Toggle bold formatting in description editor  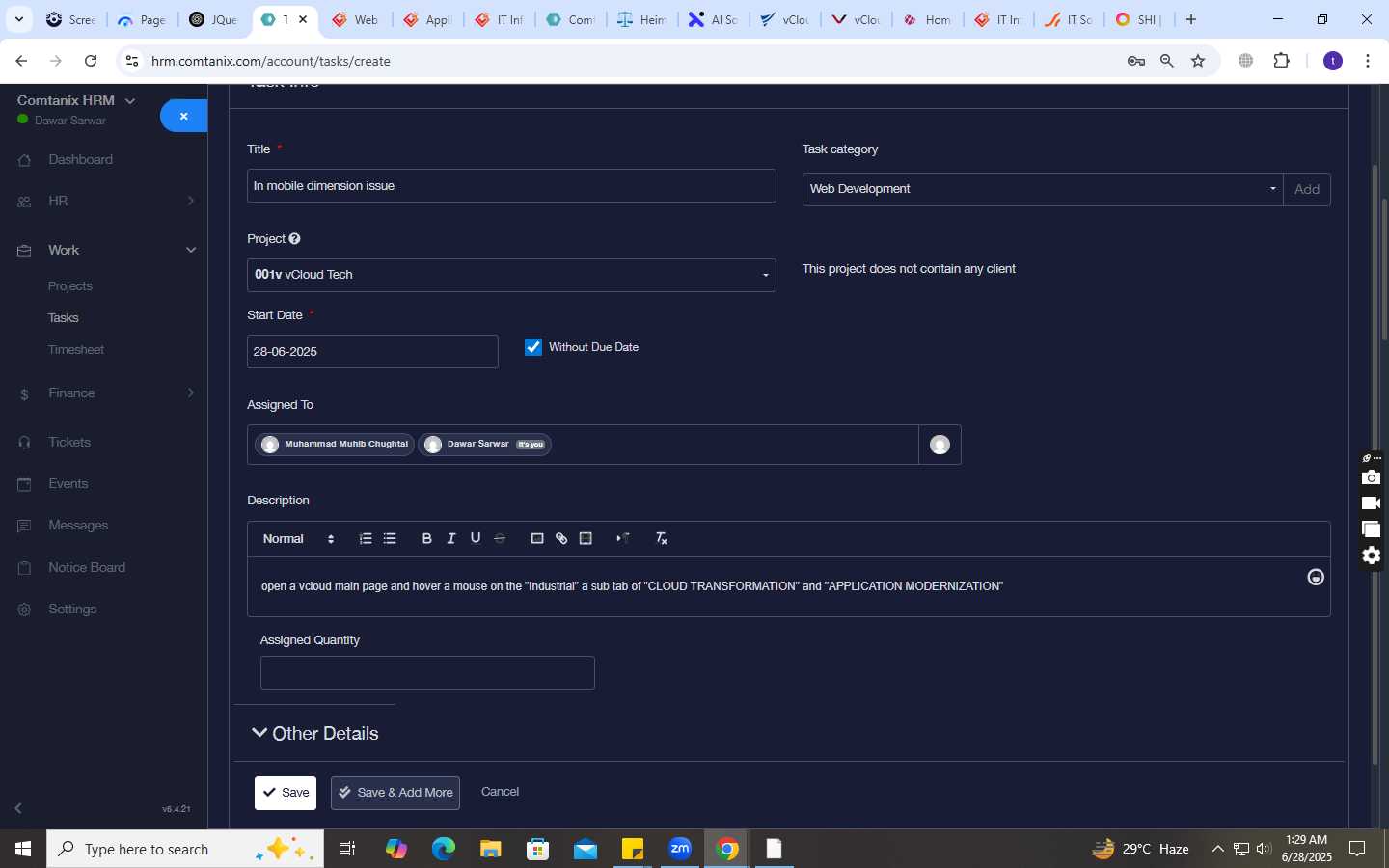coord(426,538)
